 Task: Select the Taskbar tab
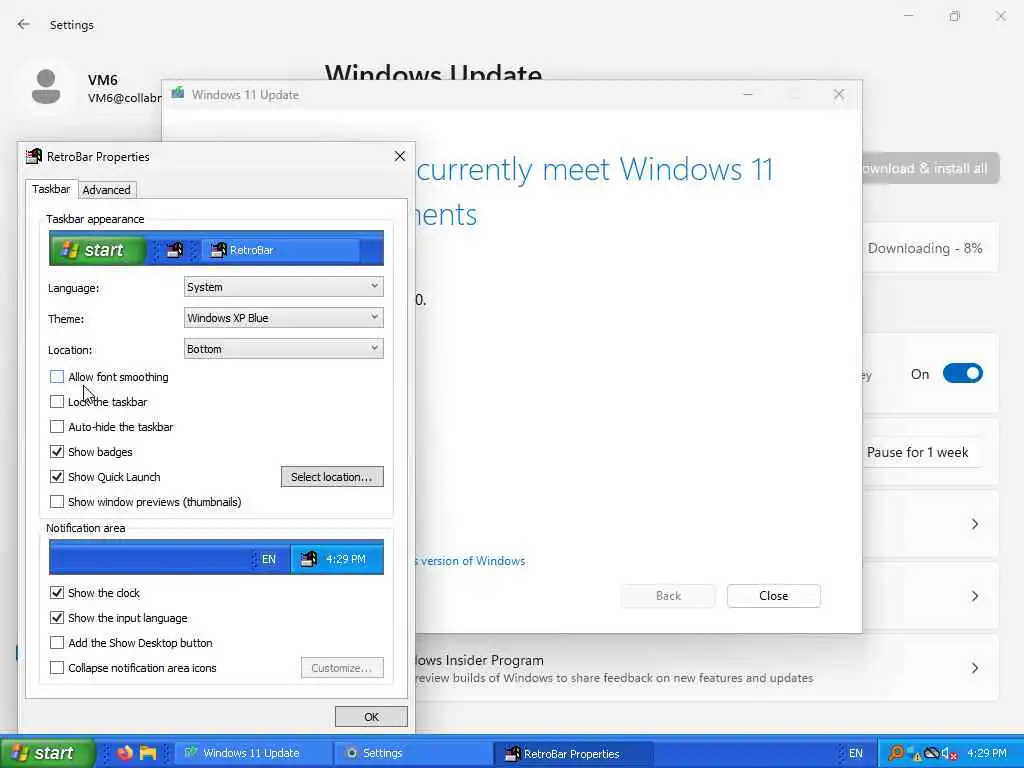tap(51, 189)
